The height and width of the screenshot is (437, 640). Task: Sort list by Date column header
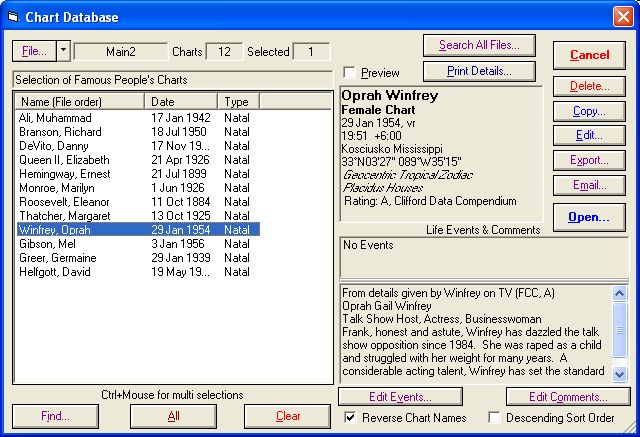[182, 102]
